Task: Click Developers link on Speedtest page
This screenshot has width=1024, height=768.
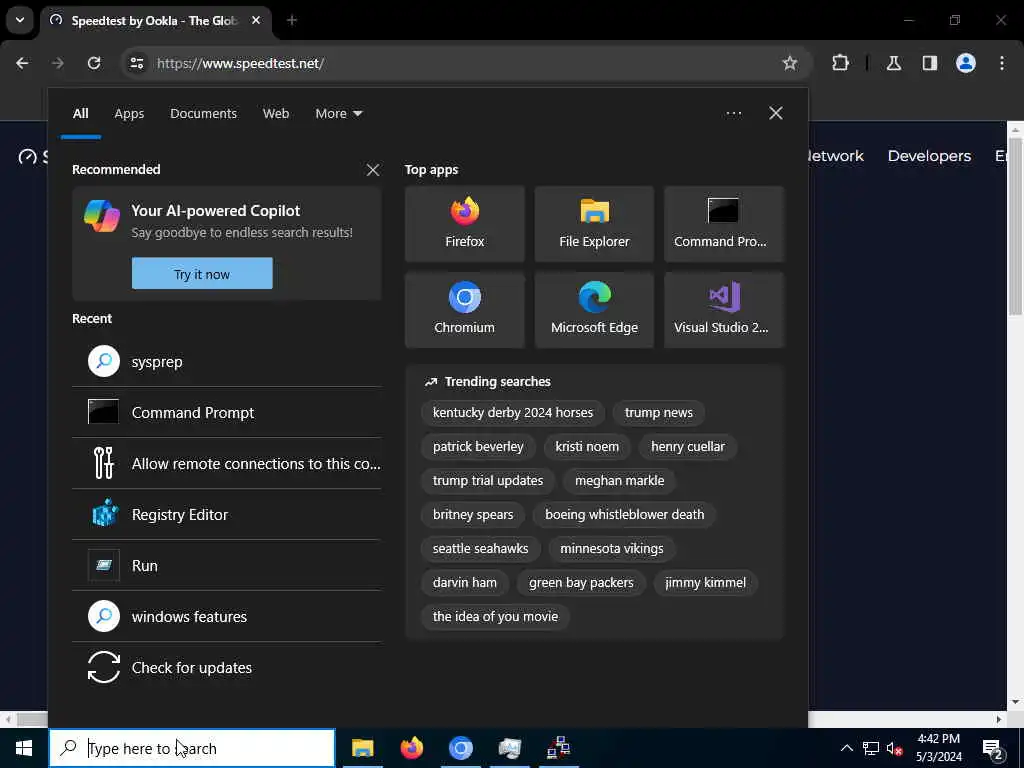Action: point(929,156)
